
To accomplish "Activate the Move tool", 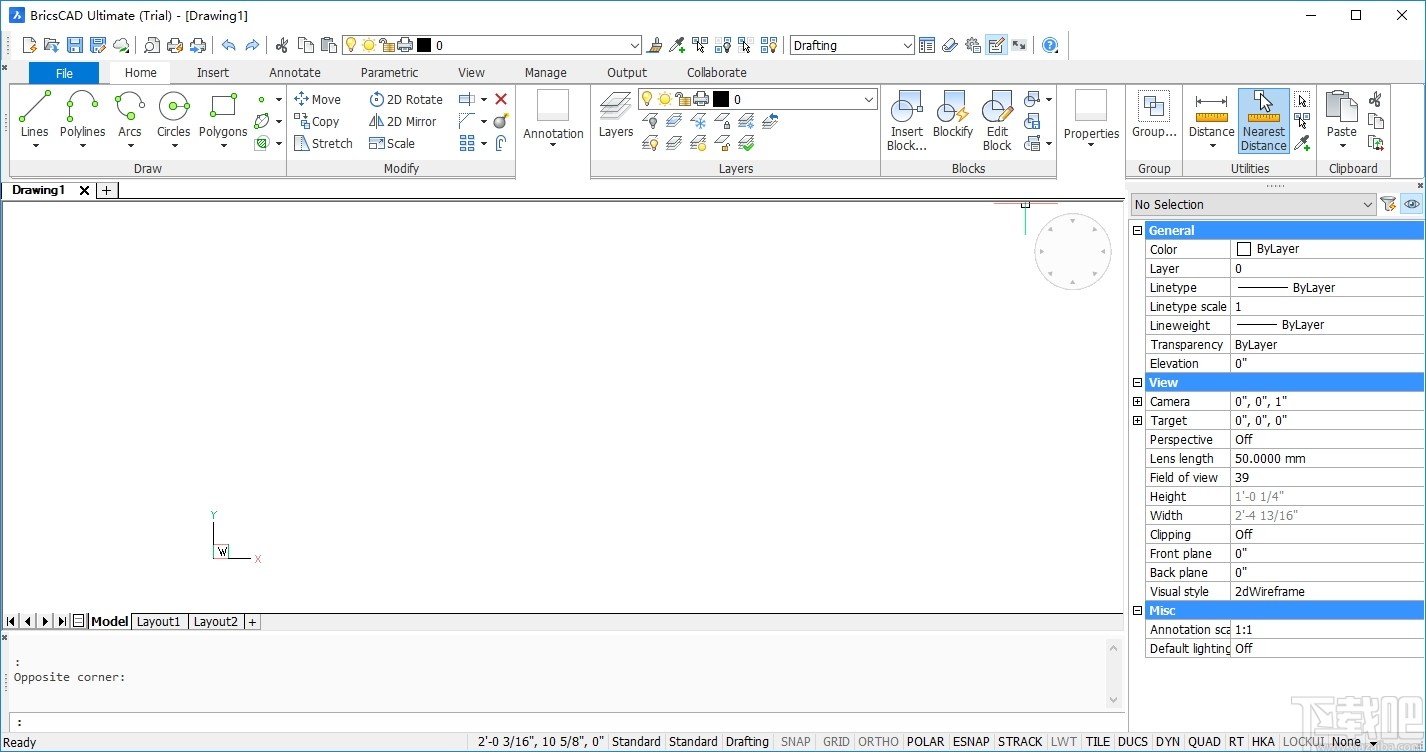I will click(318, 98).
